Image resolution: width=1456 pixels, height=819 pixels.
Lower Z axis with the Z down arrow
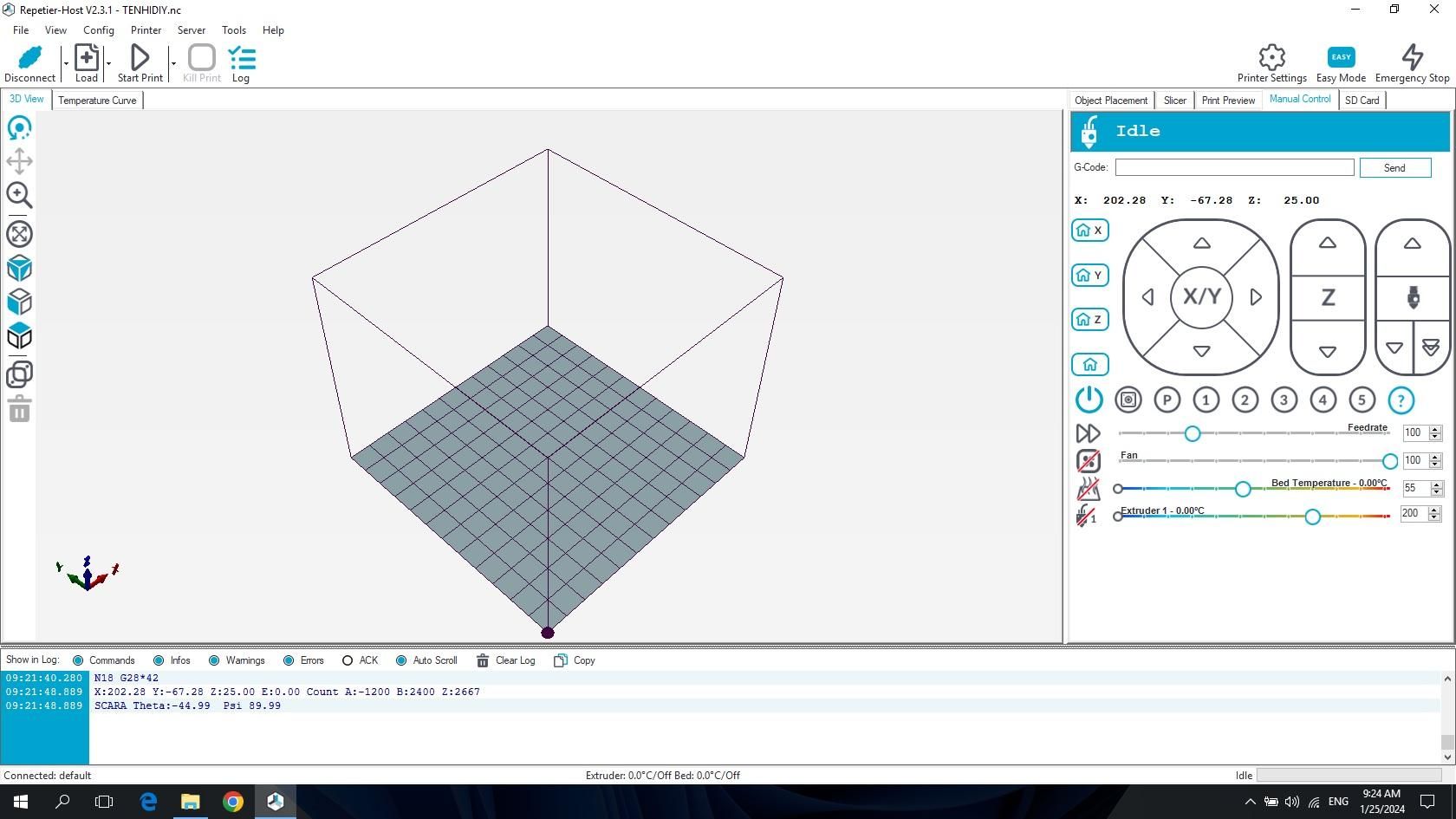coord(1328,352)
